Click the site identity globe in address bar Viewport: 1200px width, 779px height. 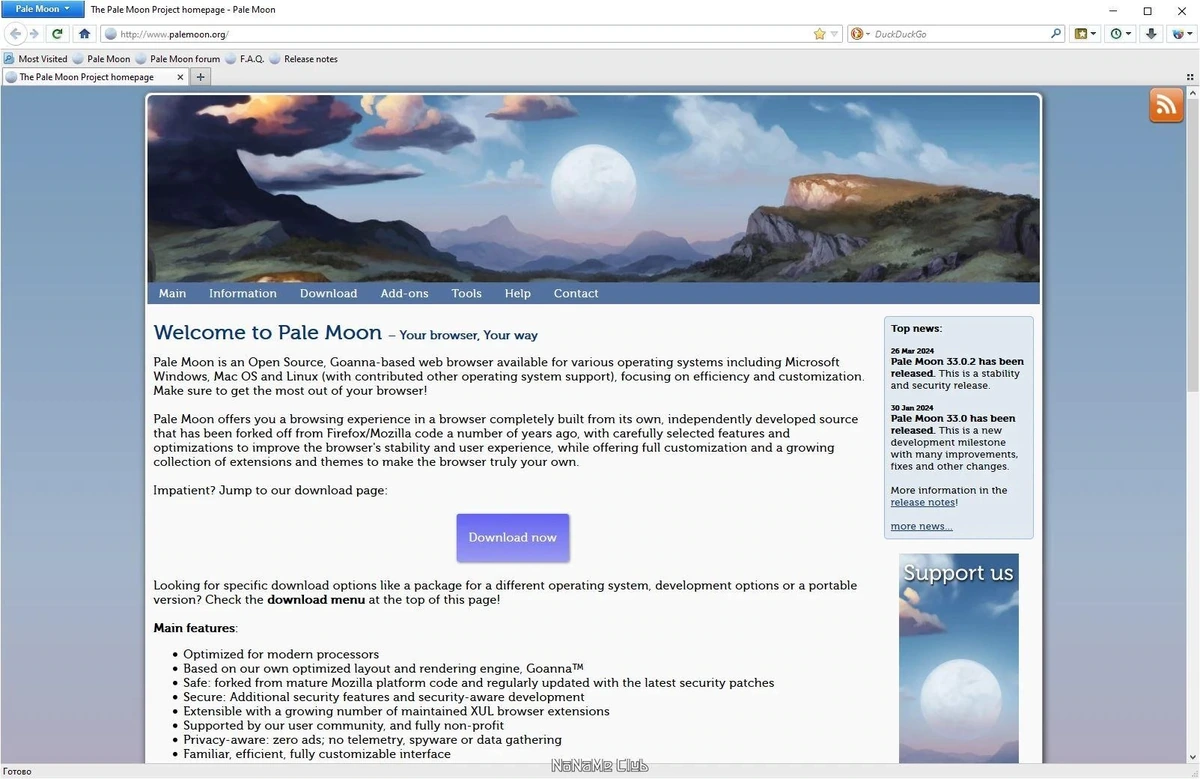point(111,34)
